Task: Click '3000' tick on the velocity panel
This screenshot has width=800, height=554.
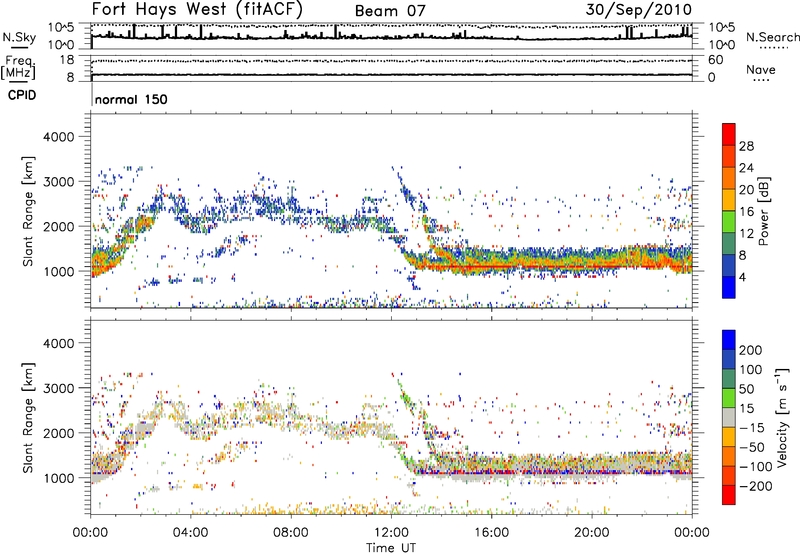Action: (59, 388)
